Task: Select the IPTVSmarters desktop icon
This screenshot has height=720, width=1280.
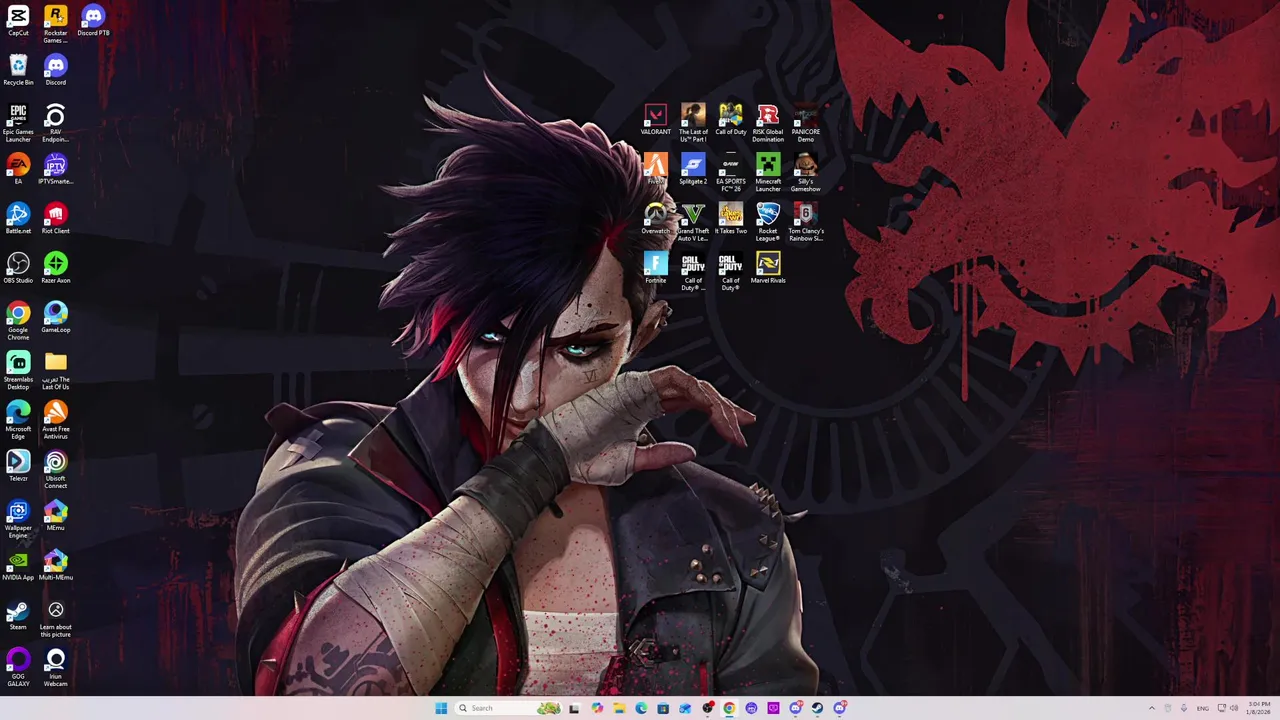Action: [x=56, y=169]
